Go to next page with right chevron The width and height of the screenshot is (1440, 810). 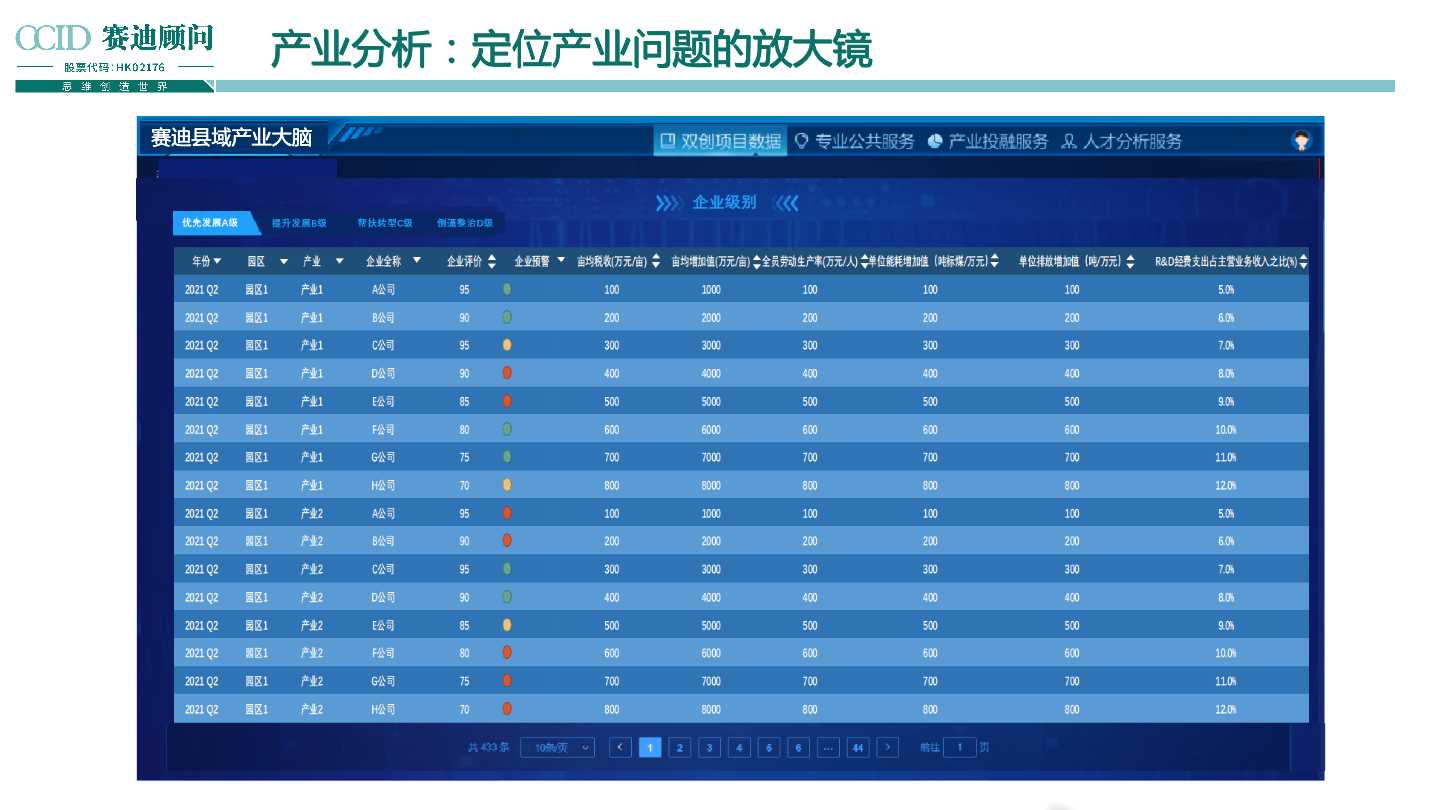(x=887, y=747)
